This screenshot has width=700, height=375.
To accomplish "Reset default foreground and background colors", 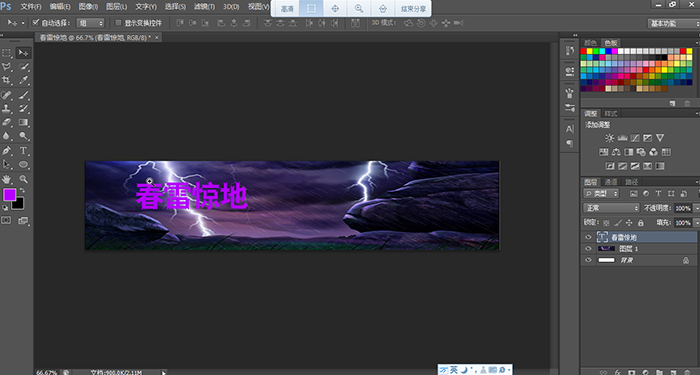I will point(5,208).
